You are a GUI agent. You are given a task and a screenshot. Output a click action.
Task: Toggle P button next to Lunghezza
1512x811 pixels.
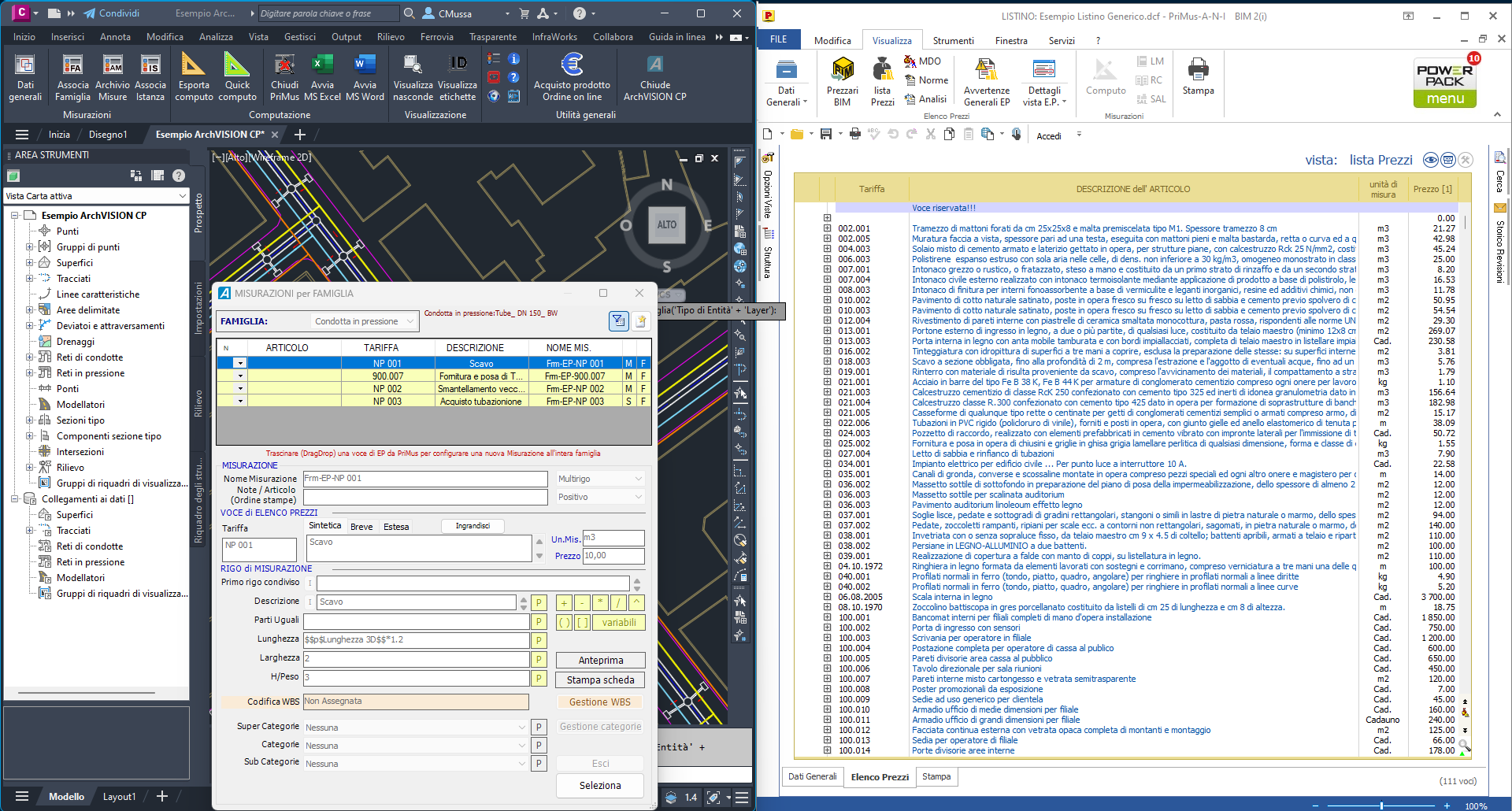click(539, 640)
